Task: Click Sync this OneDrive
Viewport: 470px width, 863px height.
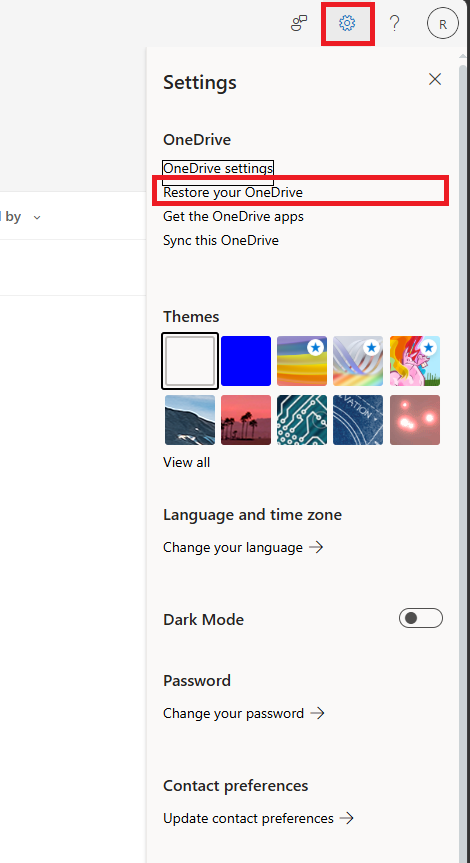Action: click(221, 241)
